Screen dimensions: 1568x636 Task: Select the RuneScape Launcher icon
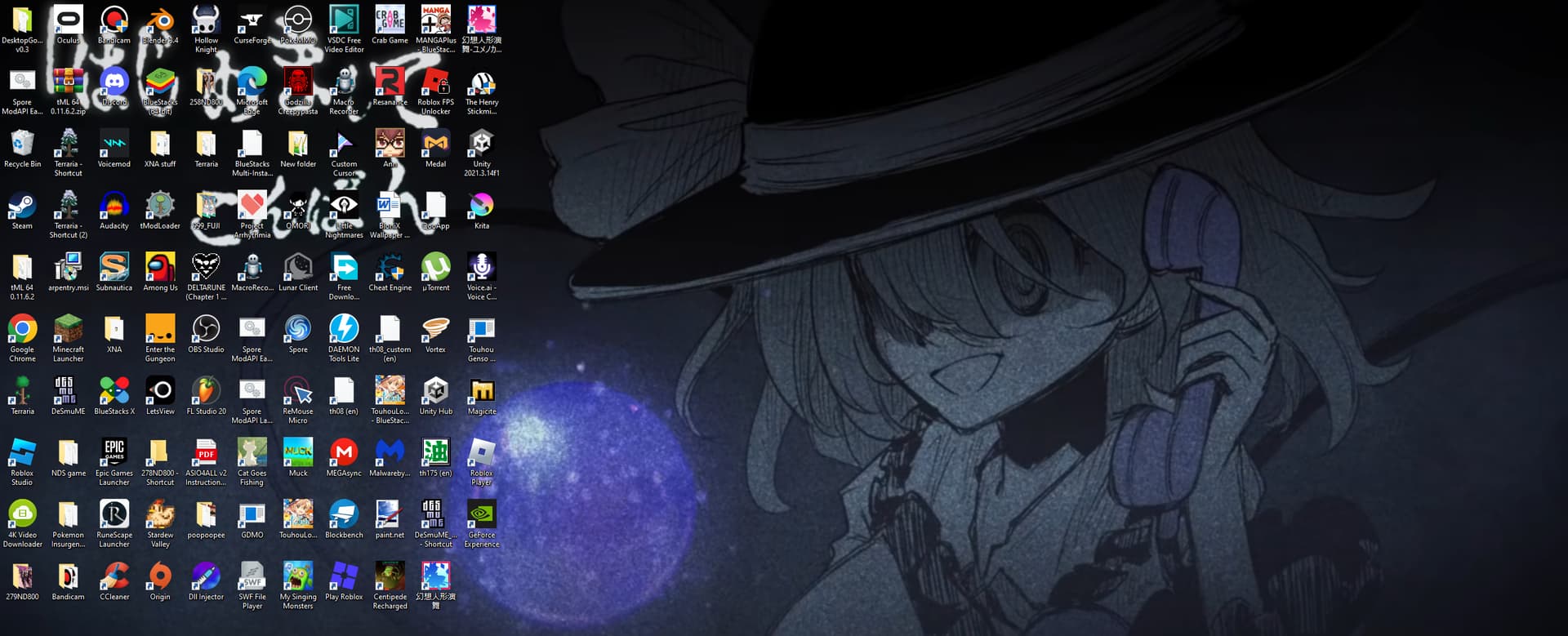[x=114, y=514]
